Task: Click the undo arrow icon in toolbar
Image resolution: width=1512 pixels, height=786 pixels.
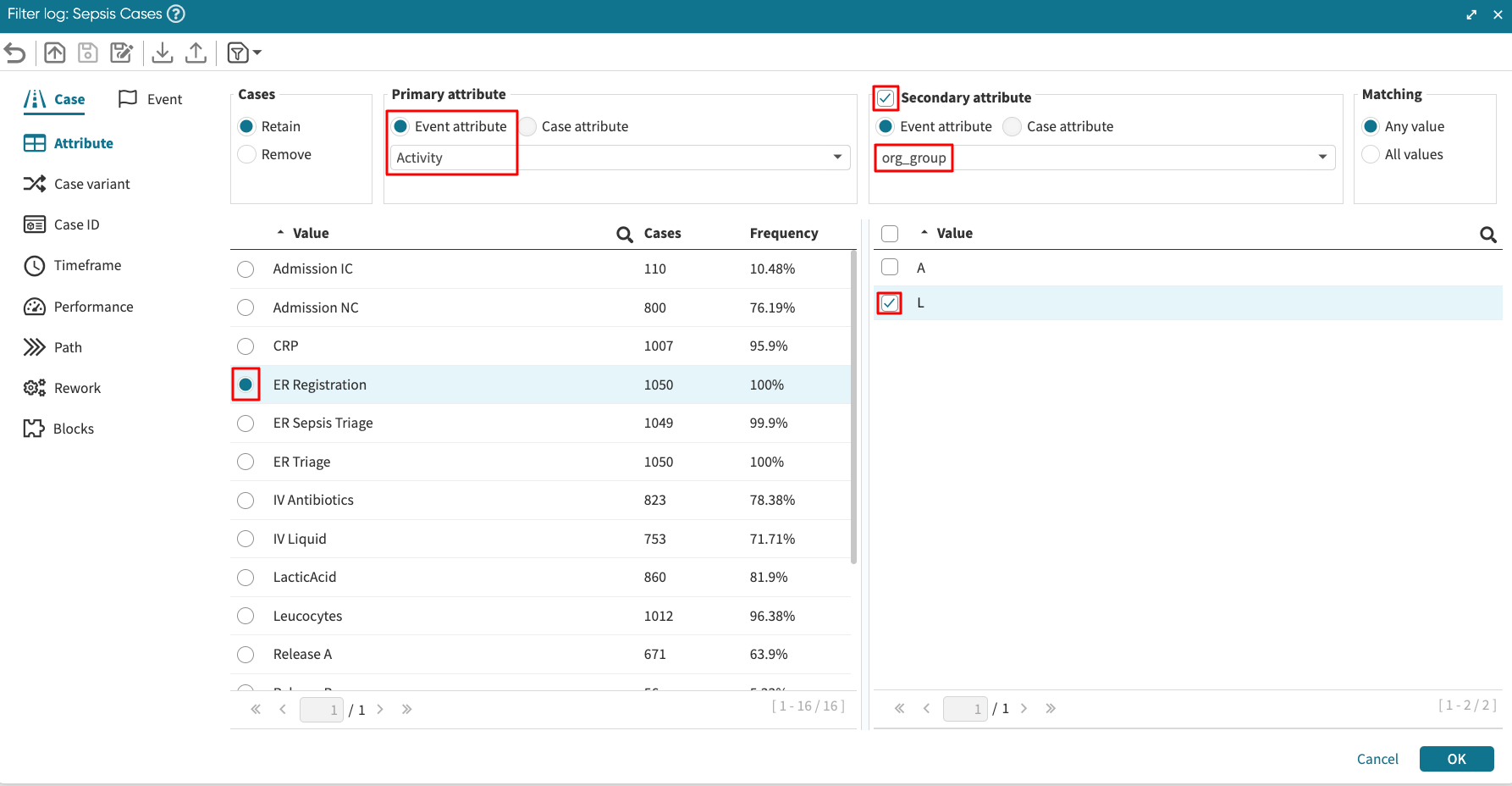Action: 15,53
